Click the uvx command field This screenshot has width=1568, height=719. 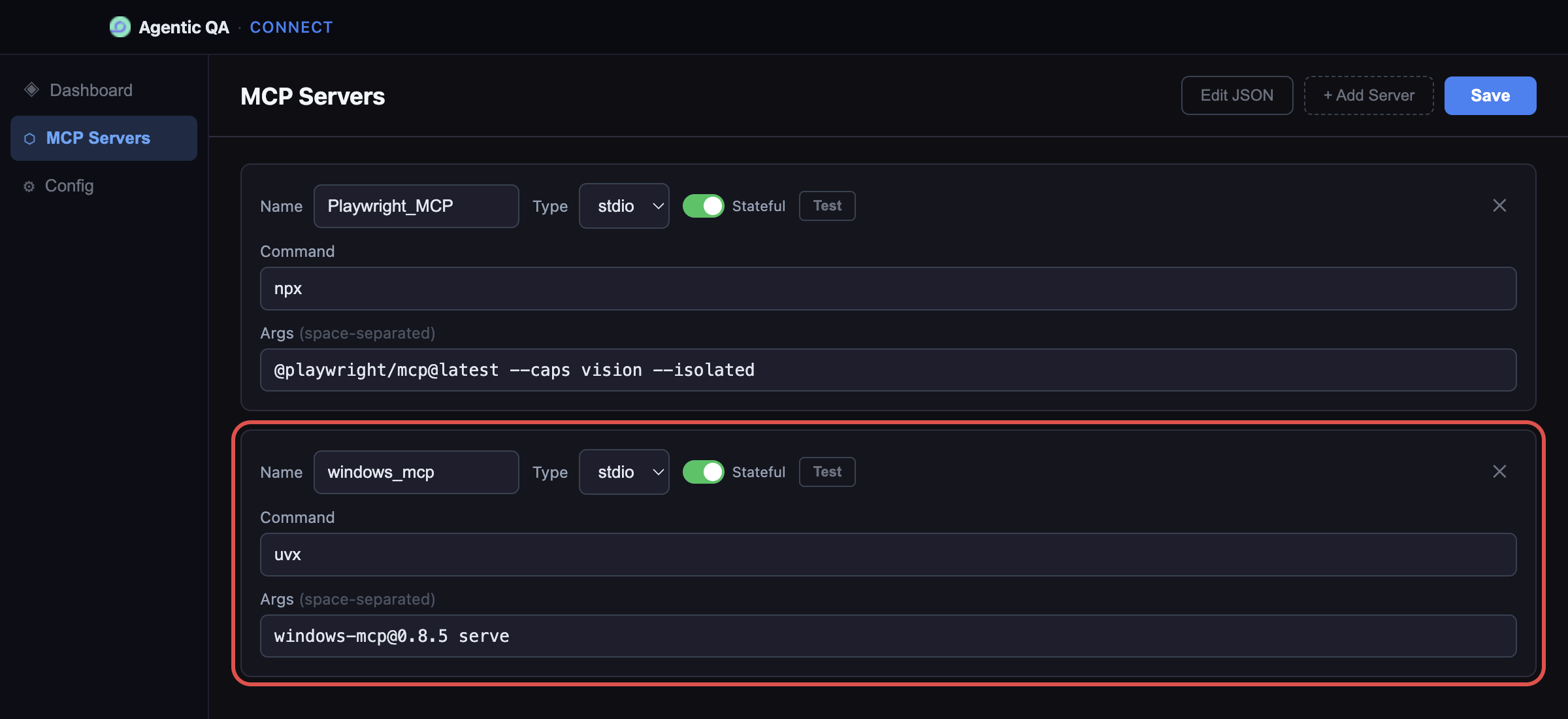888,554
